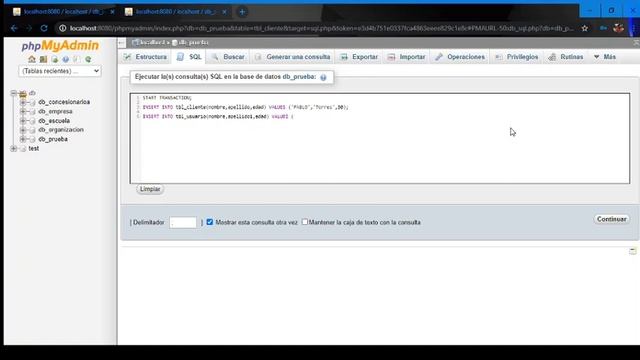This screenshot has width=640, height=360.
Task: Click db_concesionarios database icon
Action: (x=32, y=102)
